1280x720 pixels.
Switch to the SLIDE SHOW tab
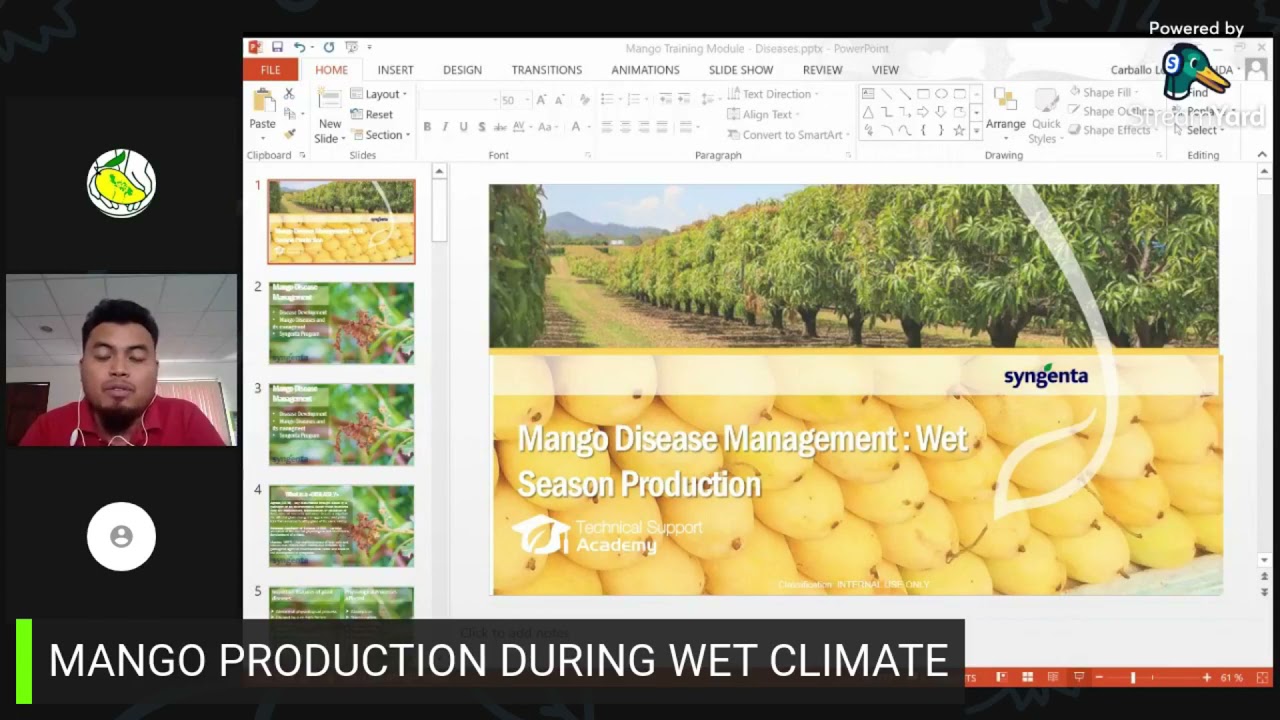tap(741, 70)
